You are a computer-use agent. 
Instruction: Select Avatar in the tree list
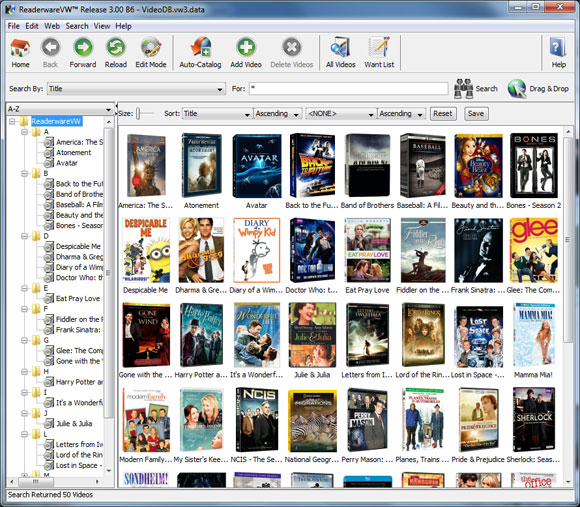tap(67, 163)
